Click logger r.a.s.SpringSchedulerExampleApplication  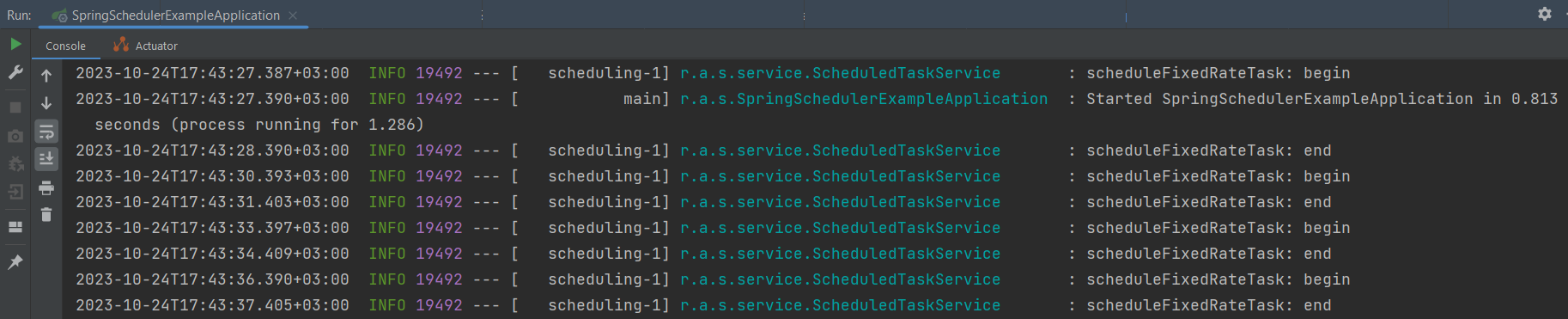[x=864, y=99]
